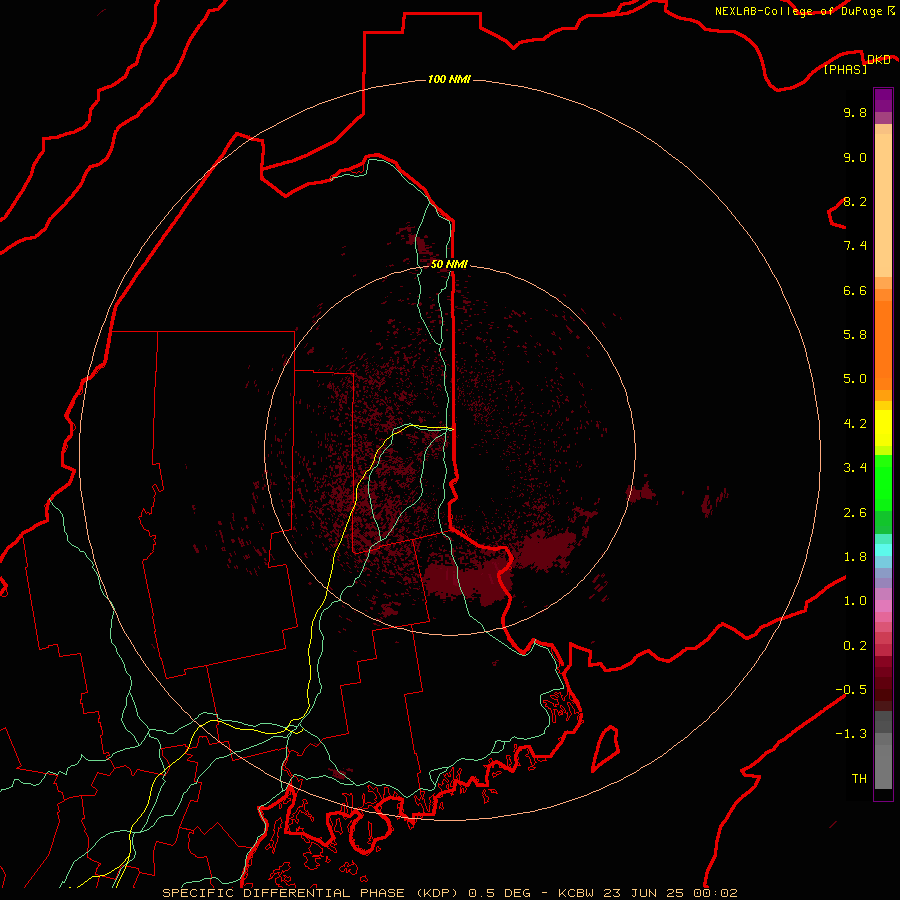Pick the yellow color bar segment

pyautogui.click(x=883, y=428)
